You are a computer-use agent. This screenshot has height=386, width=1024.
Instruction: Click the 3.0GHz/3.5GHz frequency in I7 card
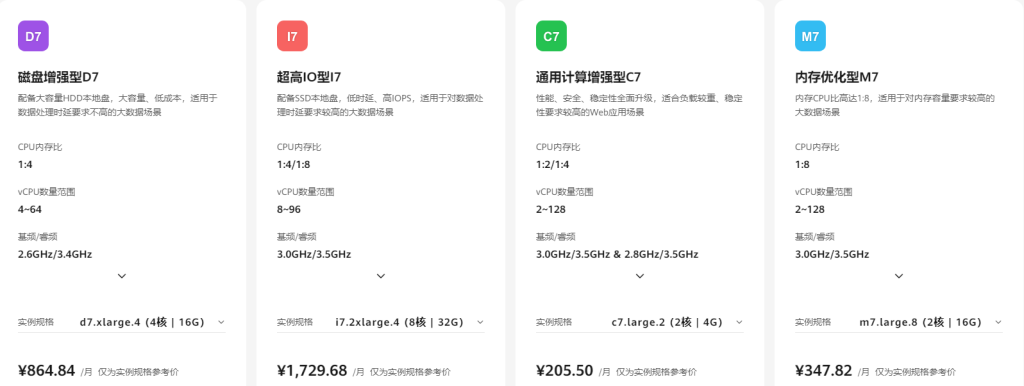[x=314, y=254]
